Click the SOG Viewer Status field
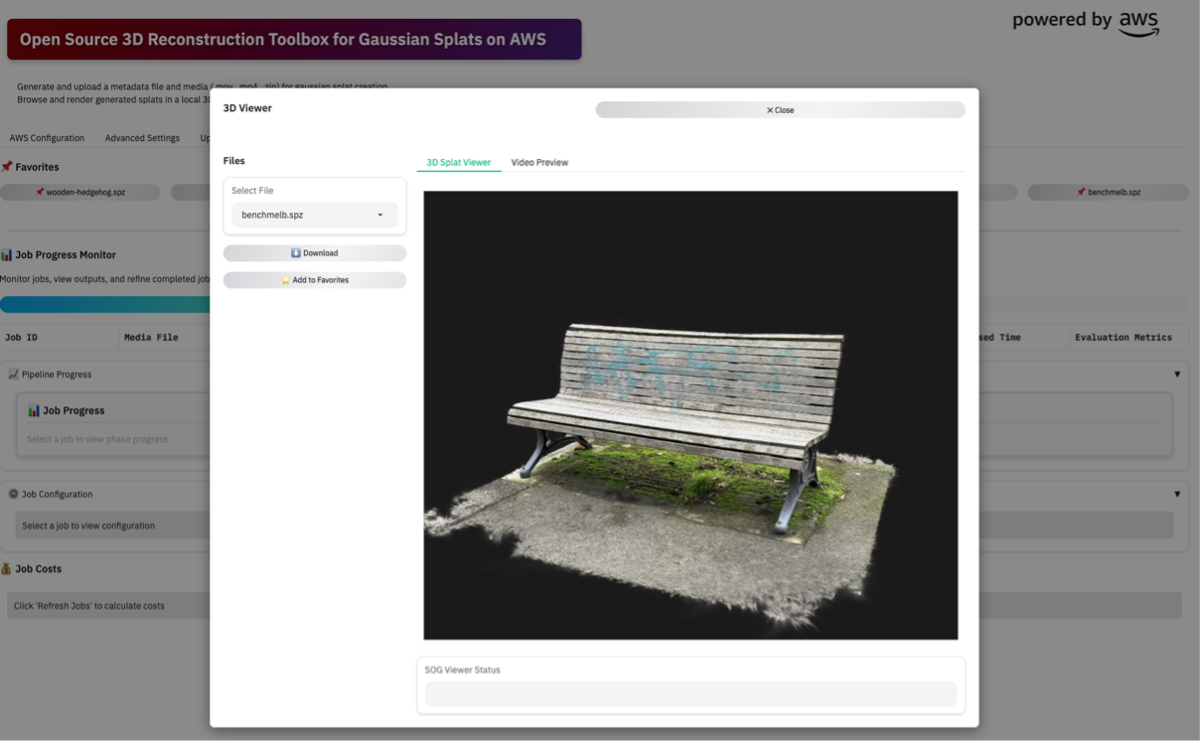Image resolution: width=1203 pixels, height=745 pixels. [x=691, y=694]
